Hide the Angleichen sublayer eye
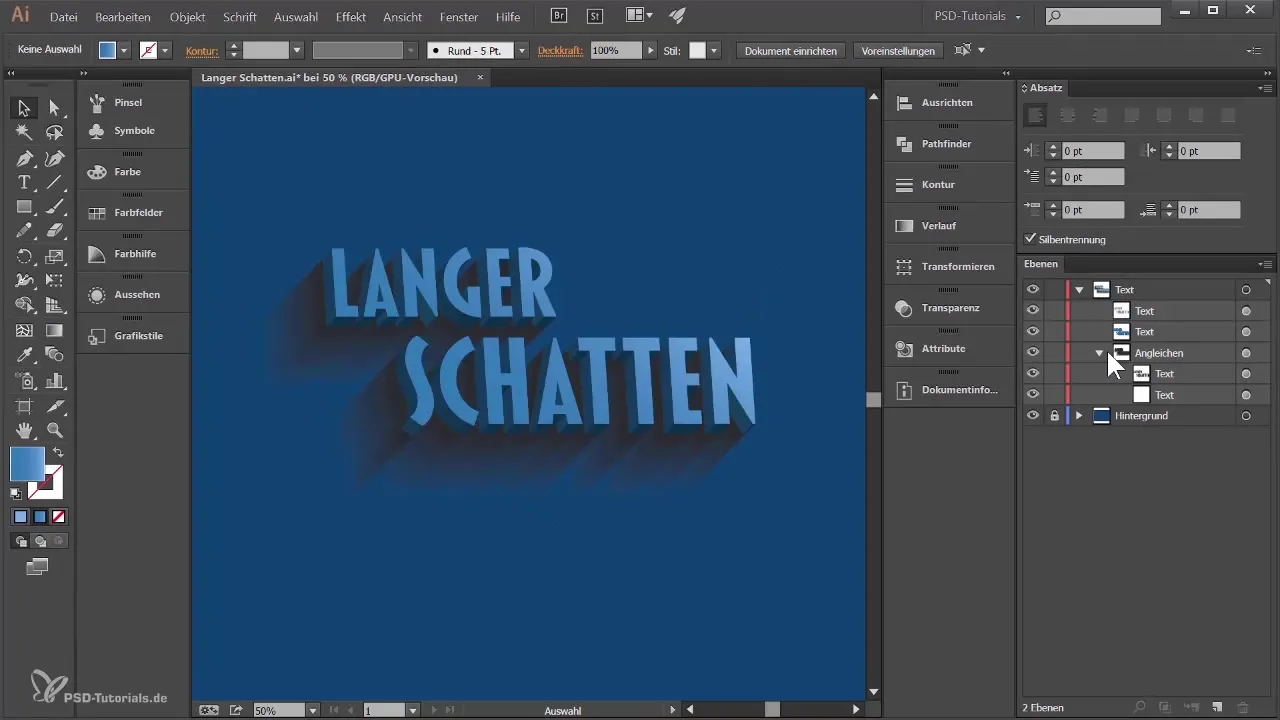Image resolution: width=1280 pixels, height=720 pixels. click(x=1033, y=353)
